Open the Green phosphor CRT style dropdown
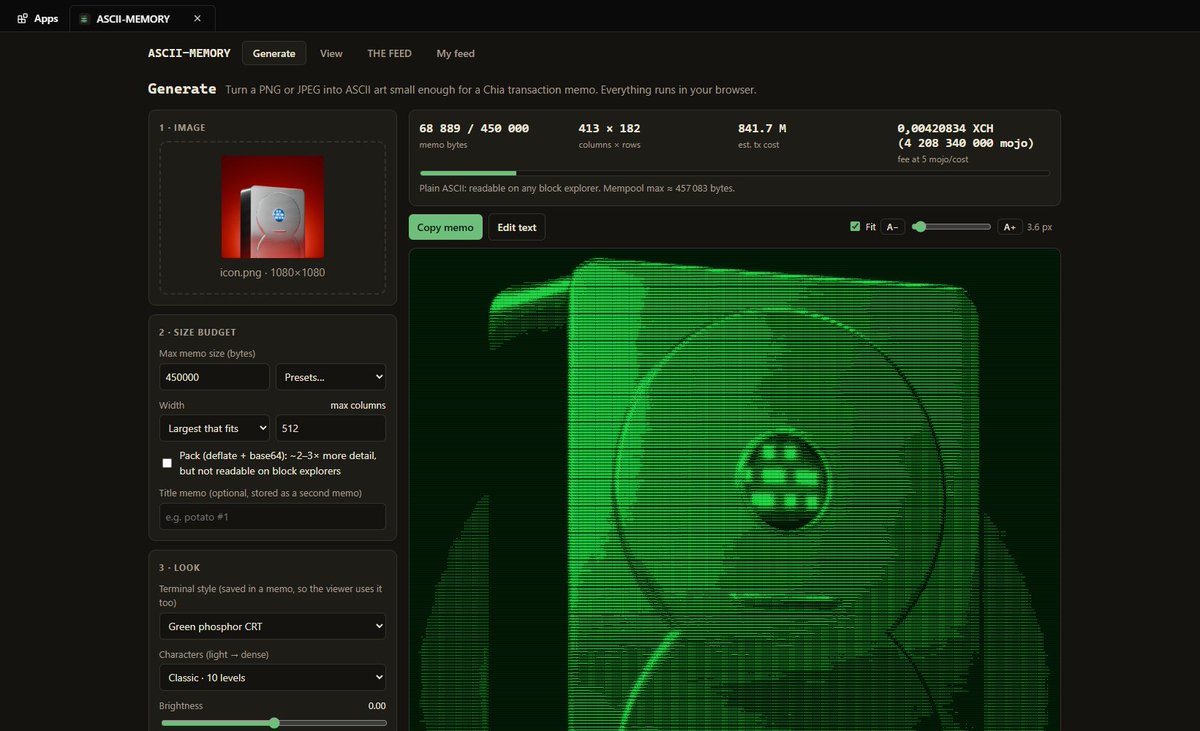Image resolution: width=1200 pixels, height=731 pixels. [272, 626]
